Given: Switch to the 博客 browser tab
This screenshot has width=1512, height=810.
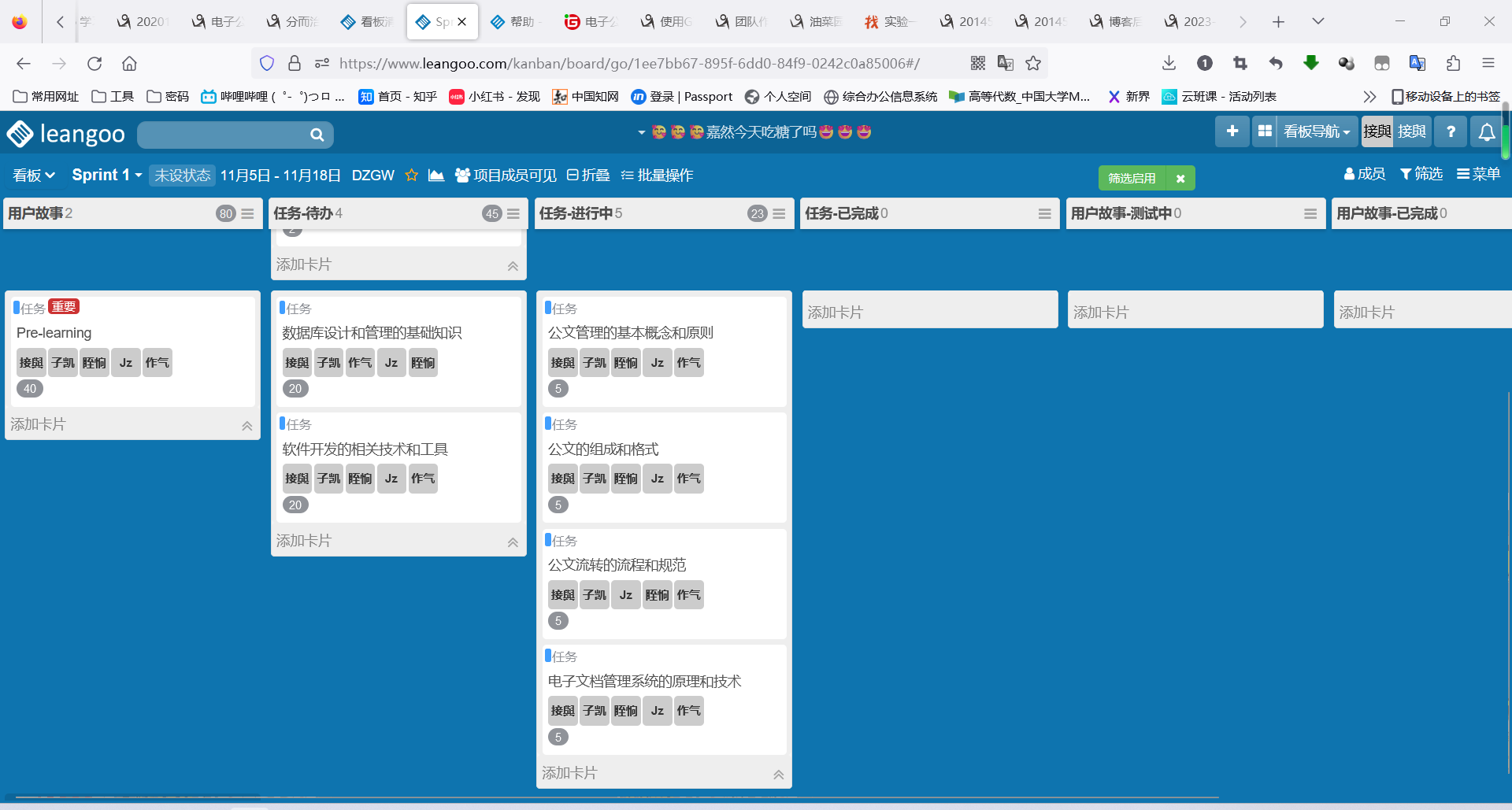Looking at the screenshot, I should tap(1114, 21).
